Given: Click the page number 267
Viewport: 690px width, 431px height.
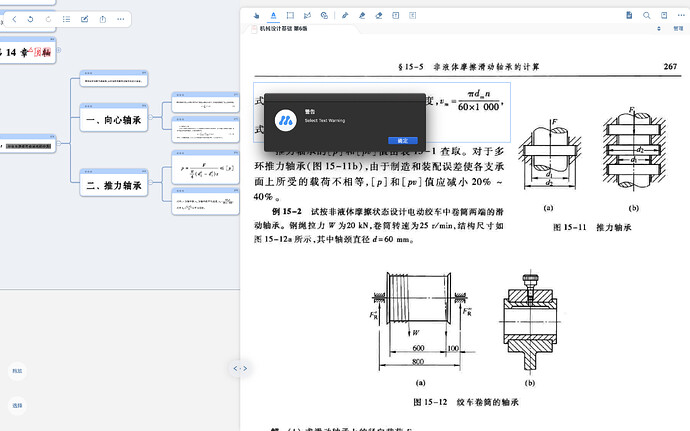Looking at the screenshot, I should pyautogui.click(x=670, y=66).
